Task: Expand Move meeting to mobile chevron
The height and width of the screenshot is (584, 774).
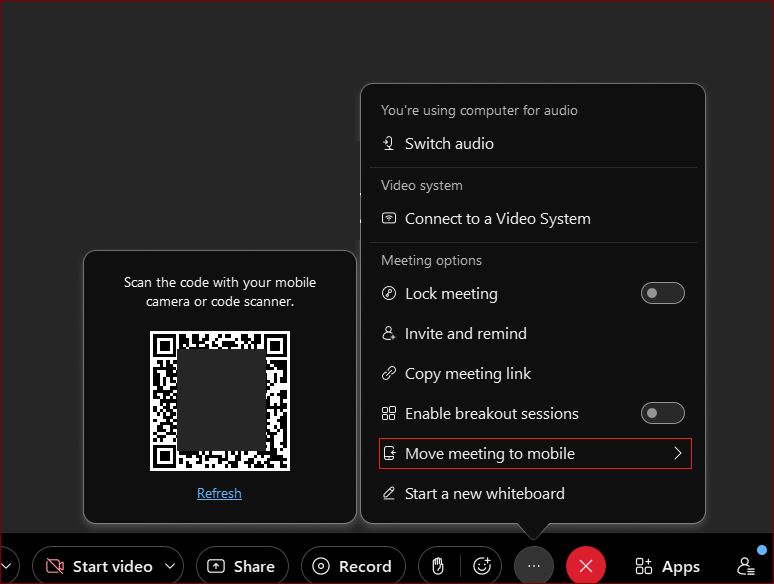Action: tap(678, 453)
